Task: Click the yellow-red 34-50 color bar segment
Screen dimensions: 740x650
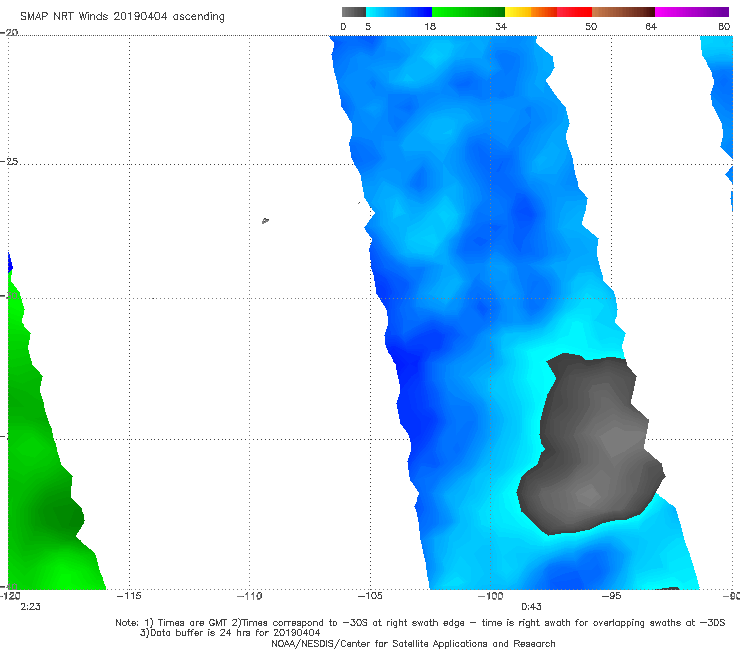Action: (x=548, y=12)
